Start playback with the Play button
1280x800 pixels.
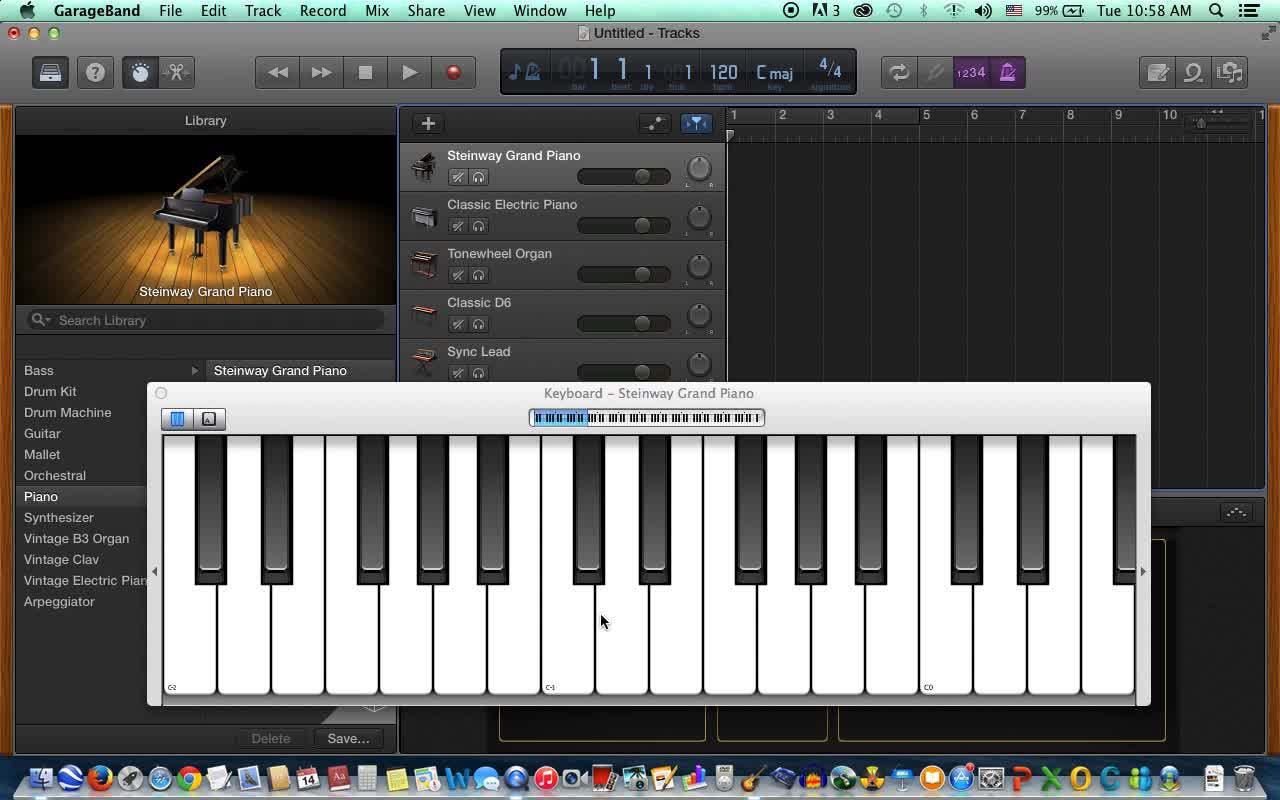[x=409, y=72]
